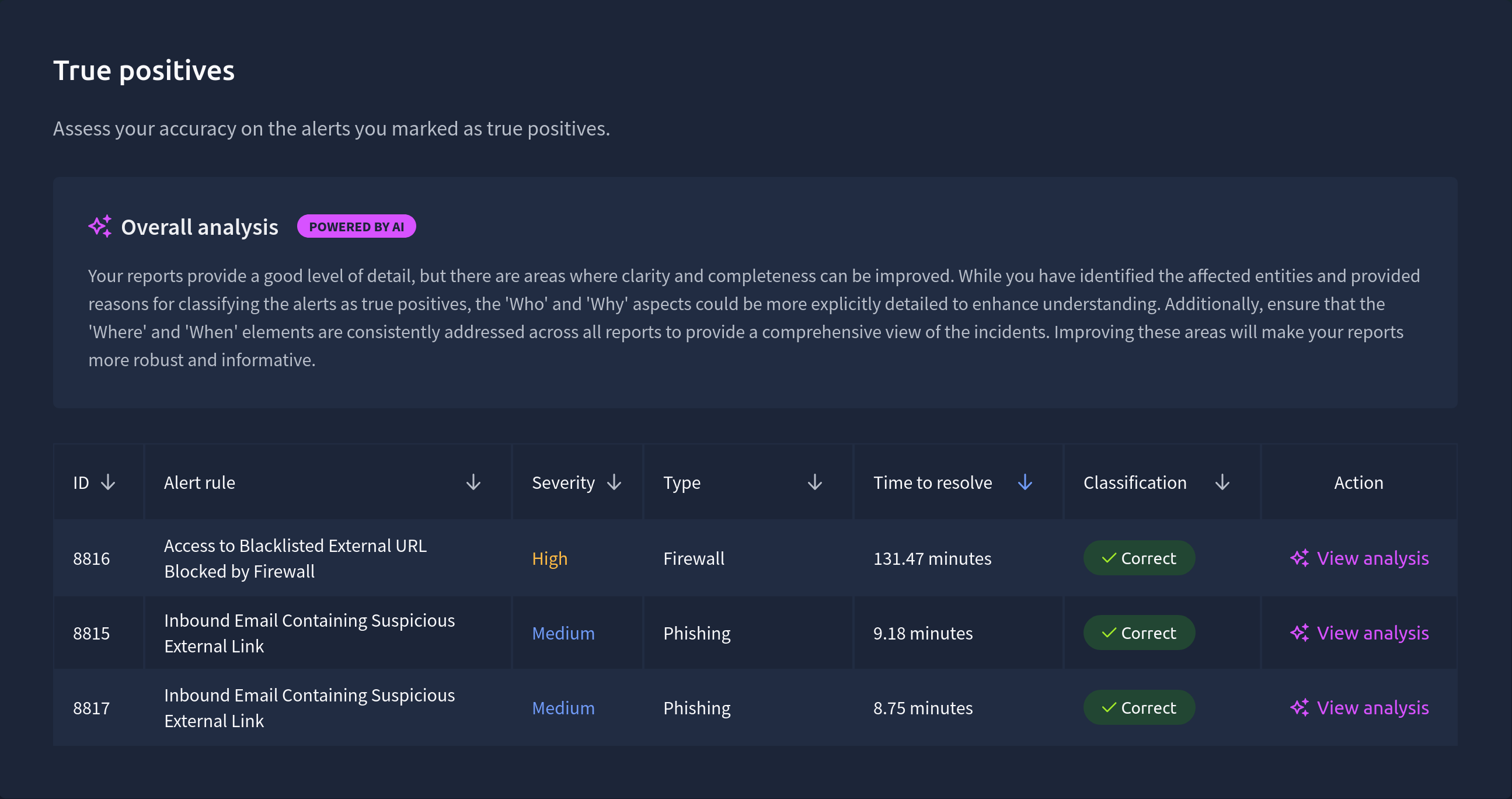Click the Time to resolve header label
The height and width of the screenshot is (799, 1512).
coord(932,482)
